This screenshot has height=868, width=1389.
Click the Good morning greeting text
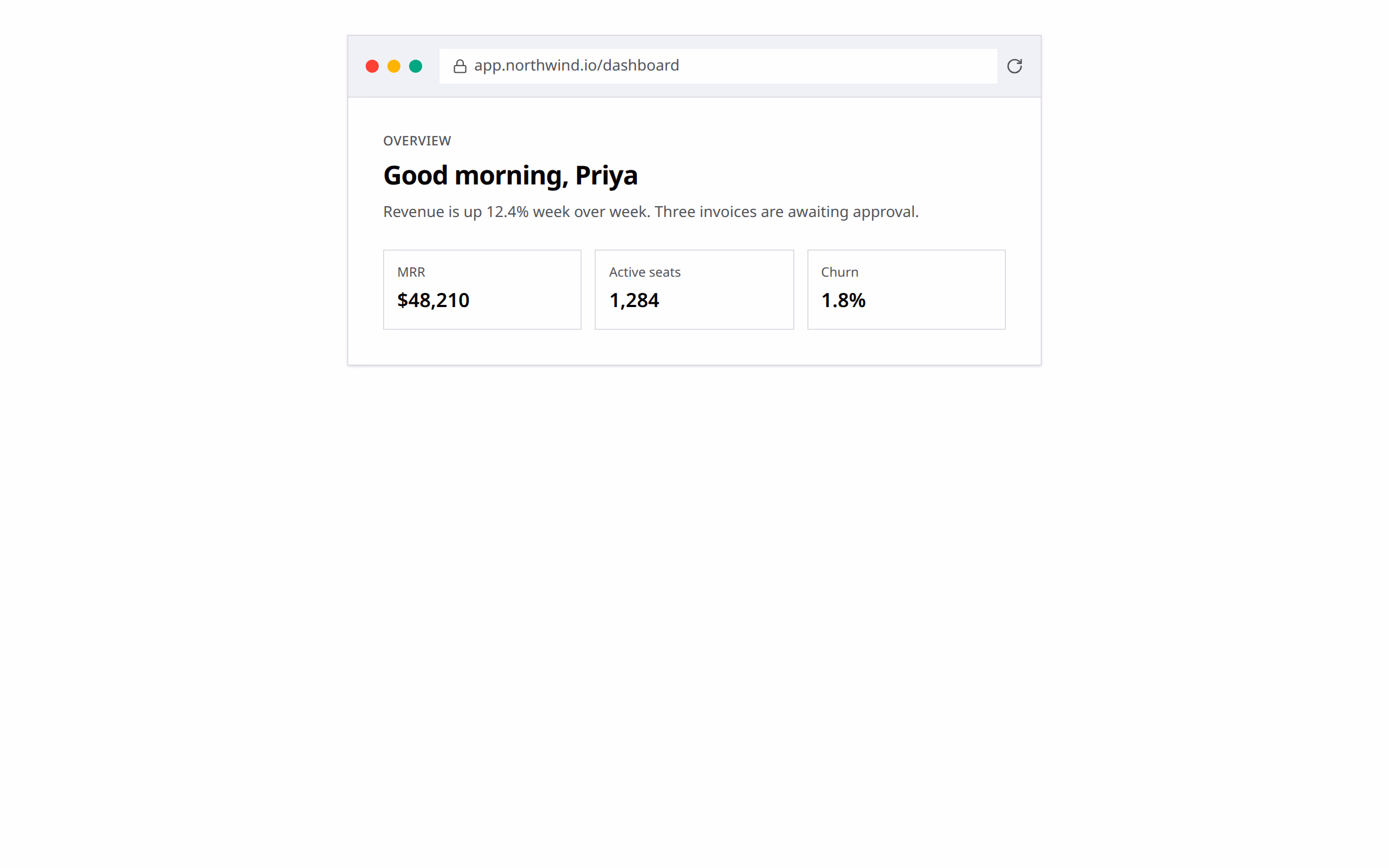[476, 176]
